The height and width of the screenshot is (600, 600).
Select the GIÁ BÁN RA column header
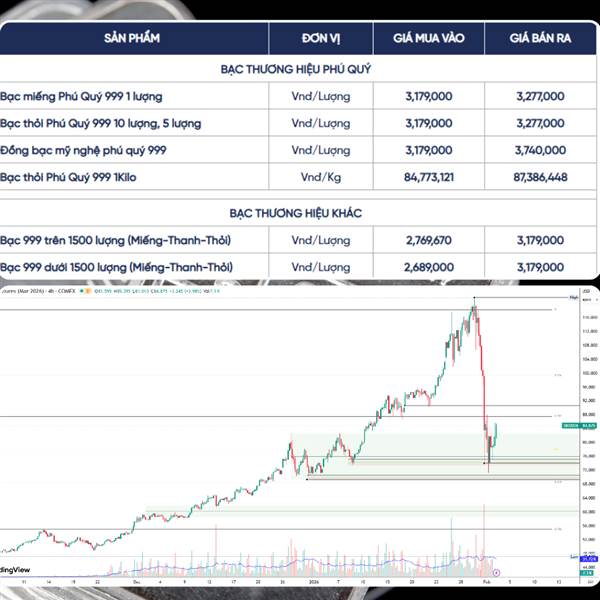coord(540,38)
